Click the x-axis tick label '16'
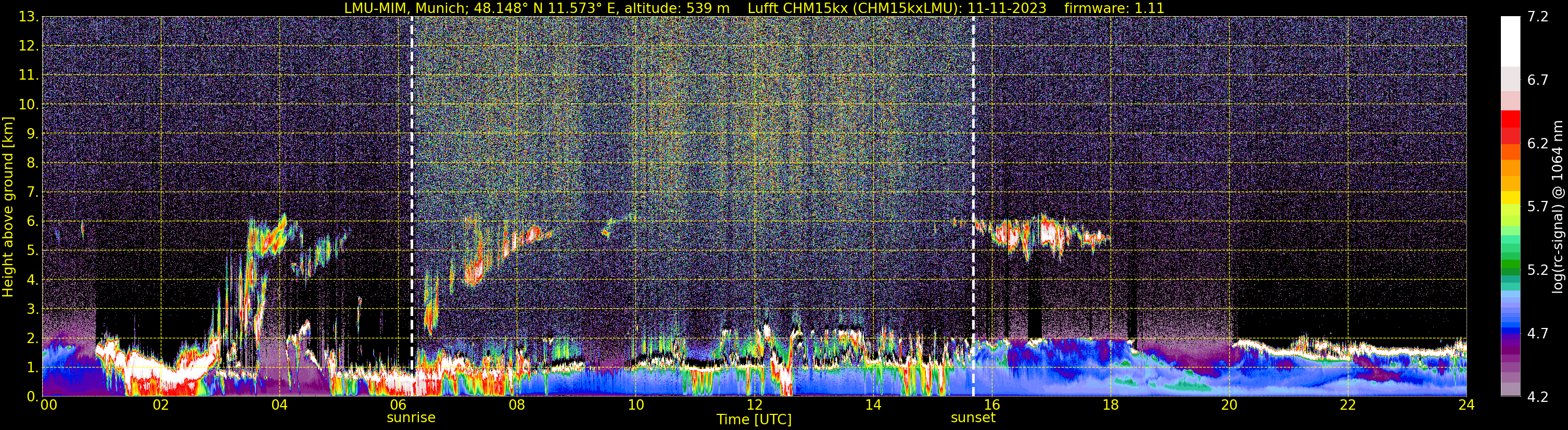This screenshot has width=1568, height=430. pos(991,405)
